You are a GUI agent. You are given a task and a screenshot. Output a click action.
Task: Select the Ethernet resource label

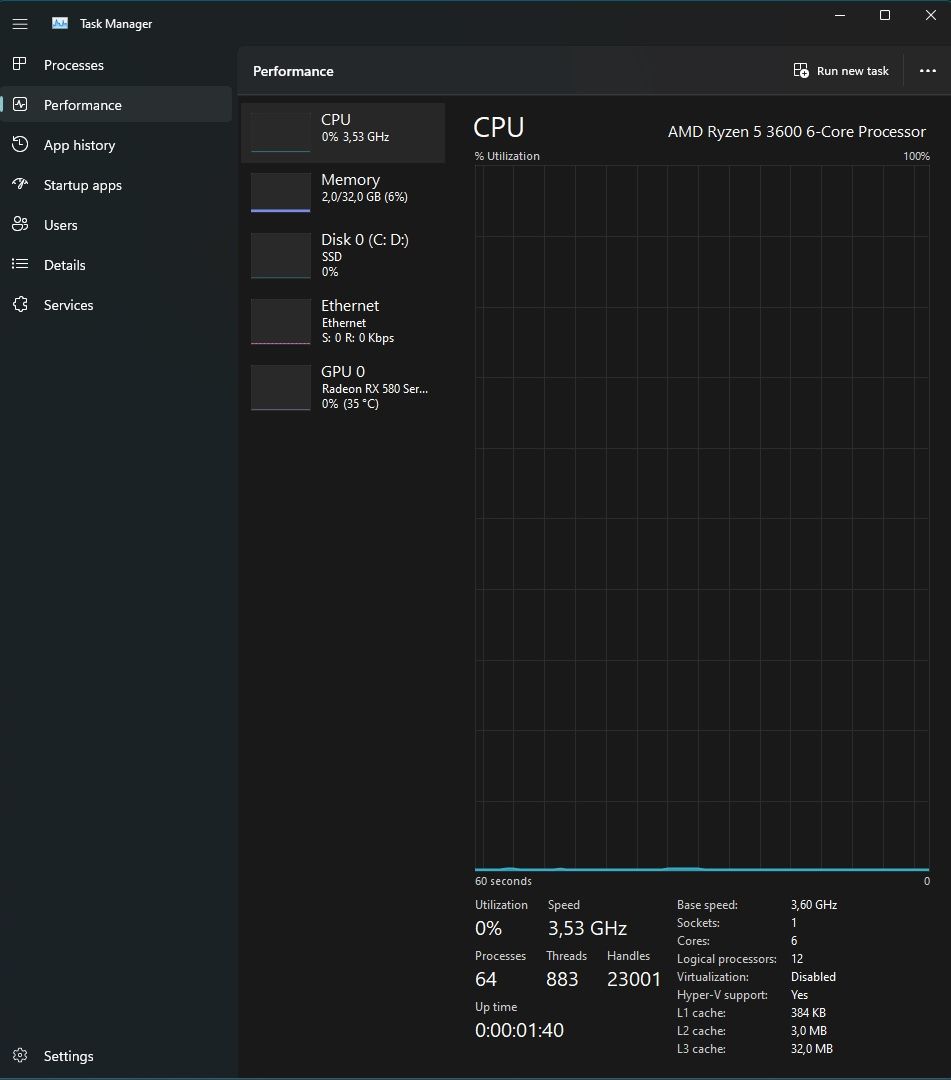coord(350,305)
